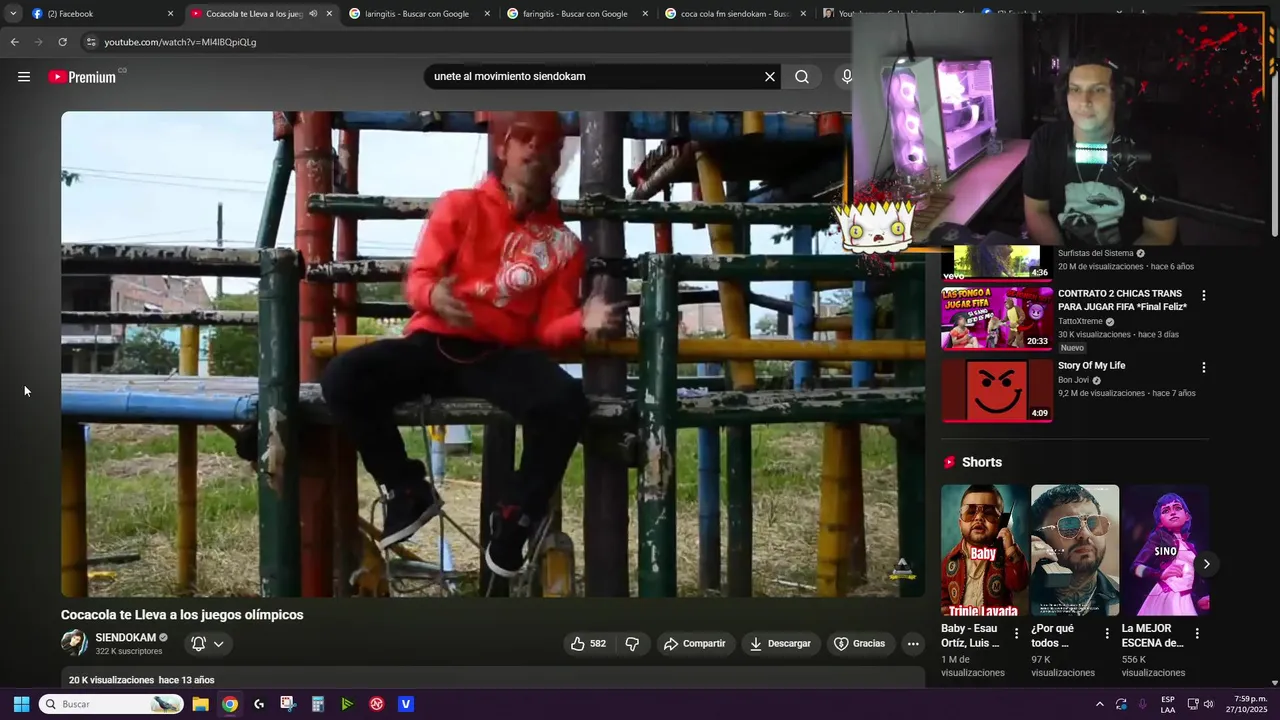Viewport: 1280px width, 720px height.
Task: Open the YouTube guide hamburger menu
Action: (x=24, y=77)
